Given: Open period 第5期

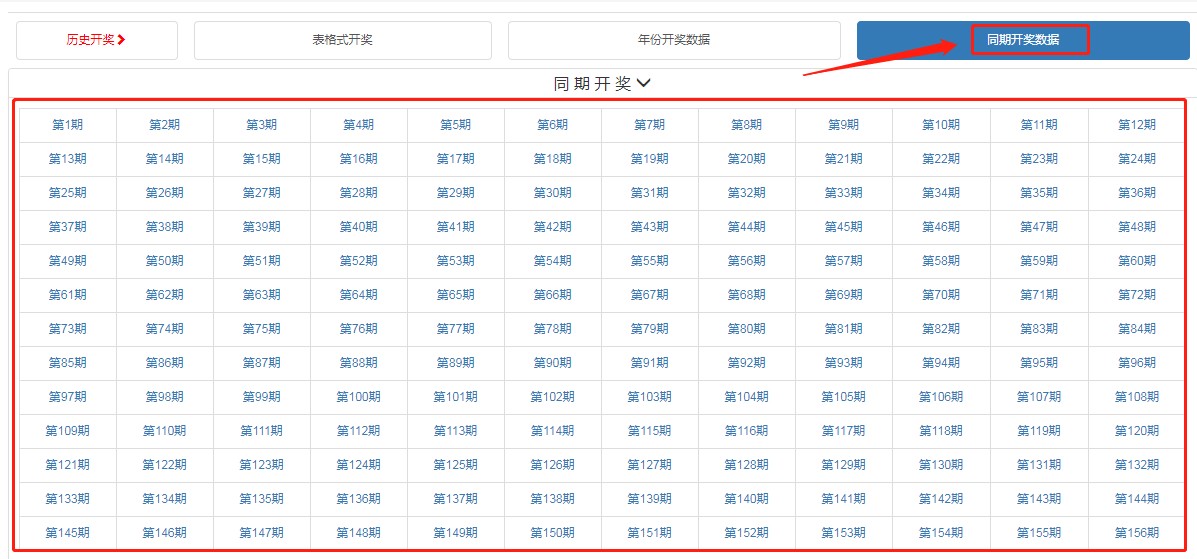Looking at the screenshot, I should (x=456, y=125).
